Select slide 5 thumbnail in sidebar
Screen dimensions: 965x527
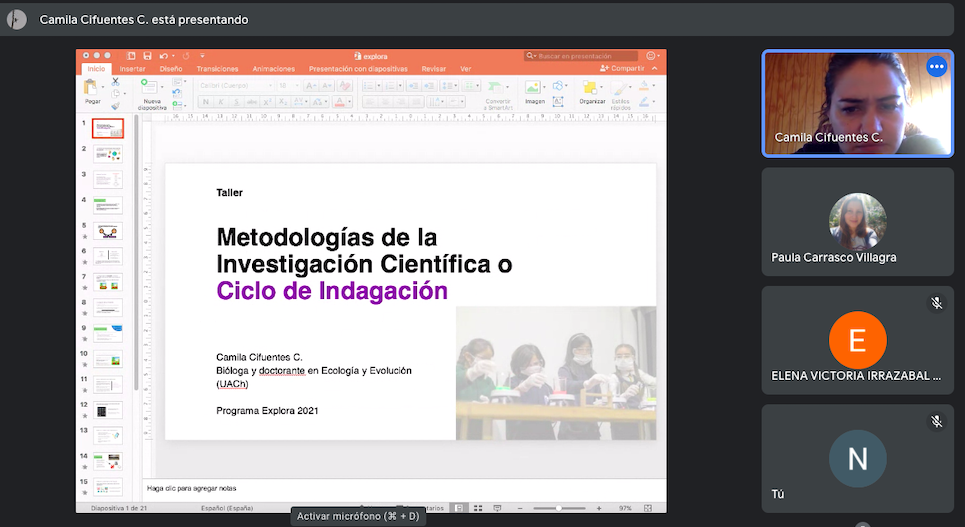pos(108,231)
